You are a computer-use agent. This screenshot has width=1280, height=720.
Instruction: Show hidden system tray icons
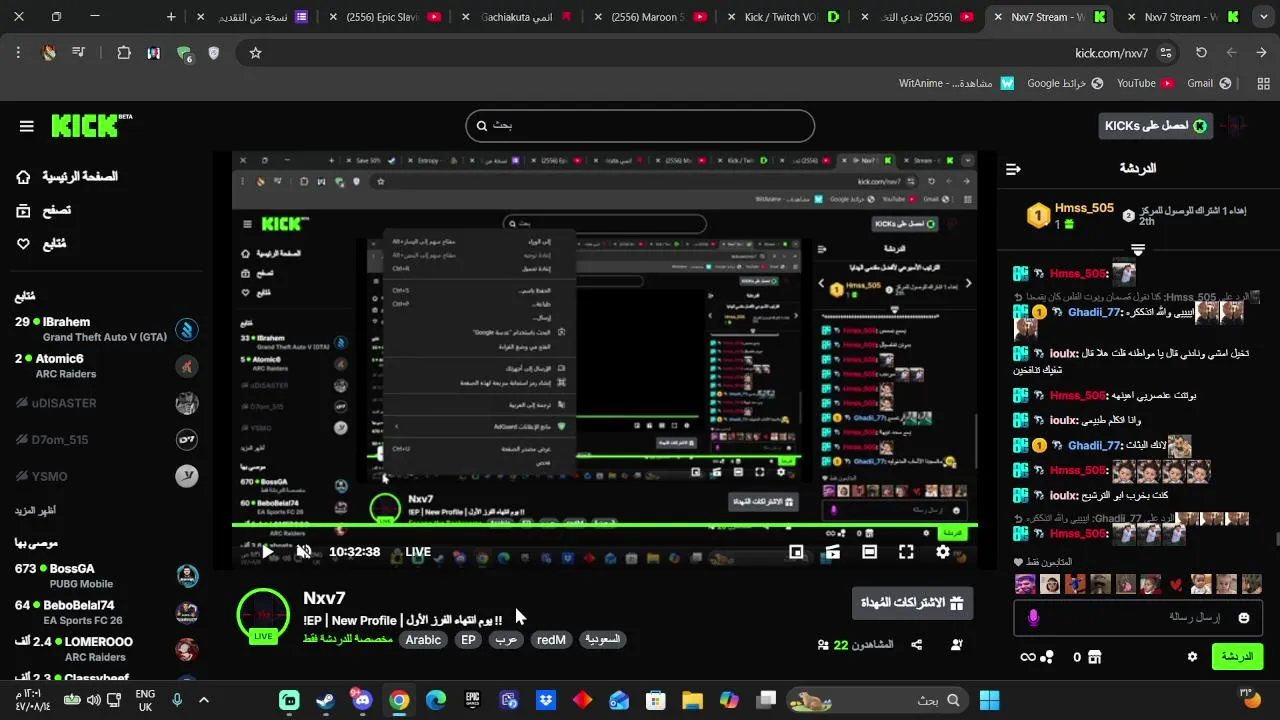204,700
